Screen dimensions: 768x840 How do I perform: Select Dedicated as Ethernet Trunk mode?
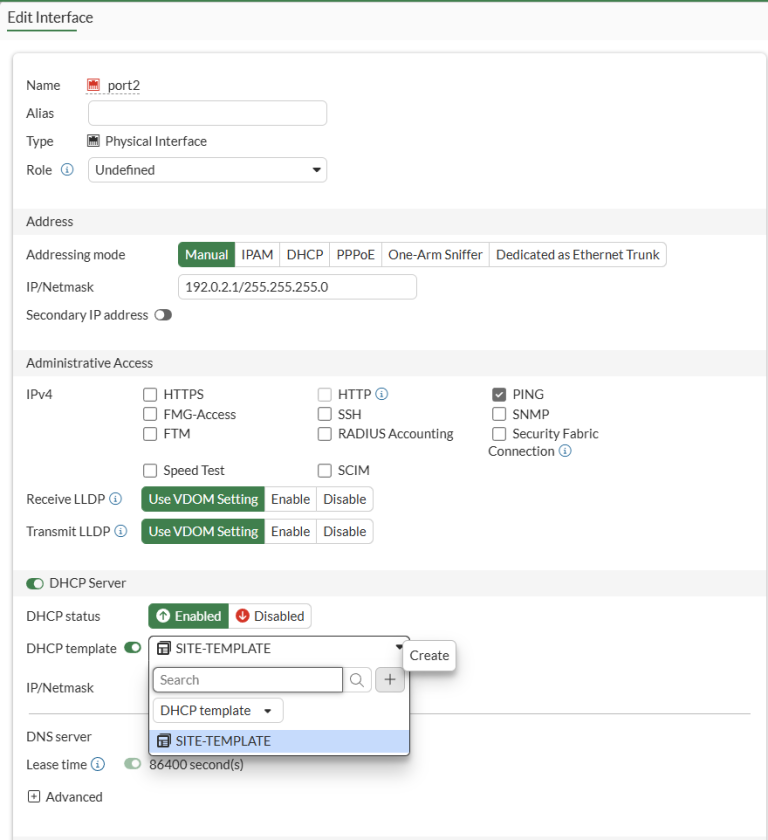point(577,254)
